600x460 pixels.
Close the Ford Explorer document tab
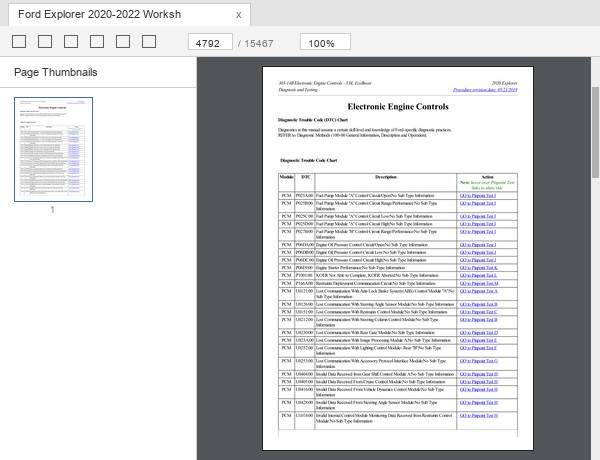click(238, 15)
